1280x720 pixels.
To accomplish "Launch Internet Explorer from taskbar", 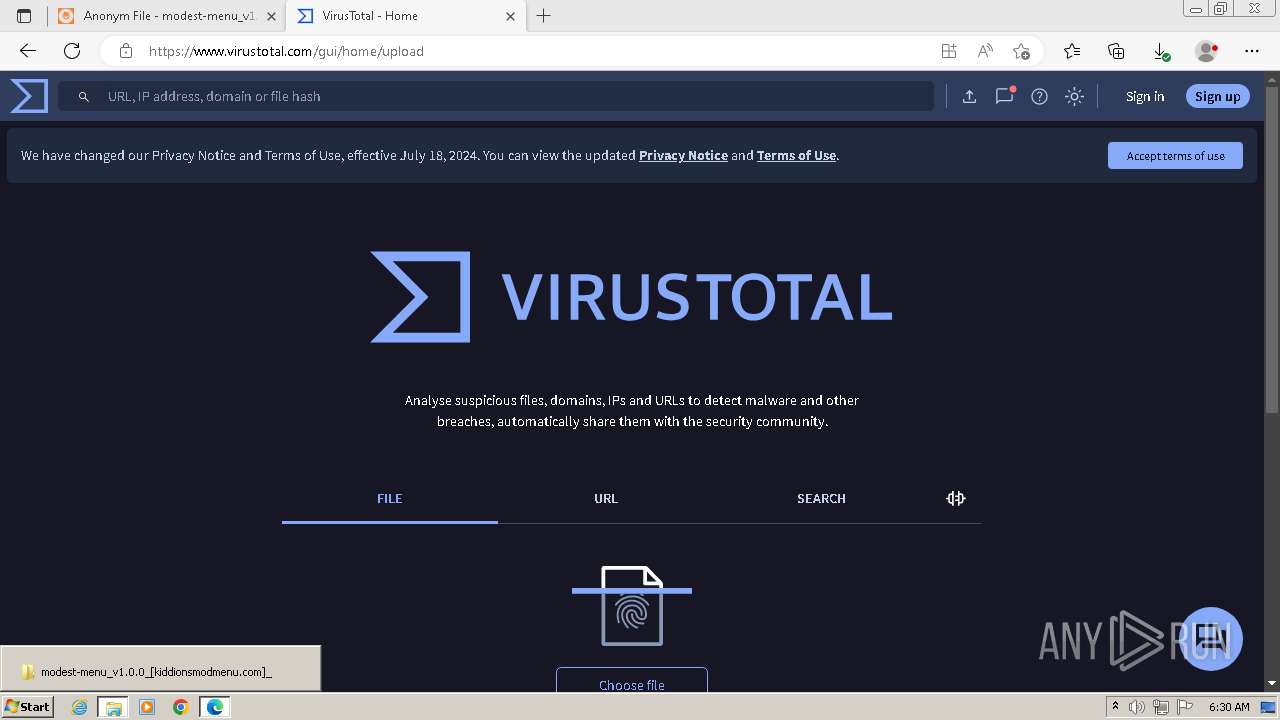I will point(80,707).
